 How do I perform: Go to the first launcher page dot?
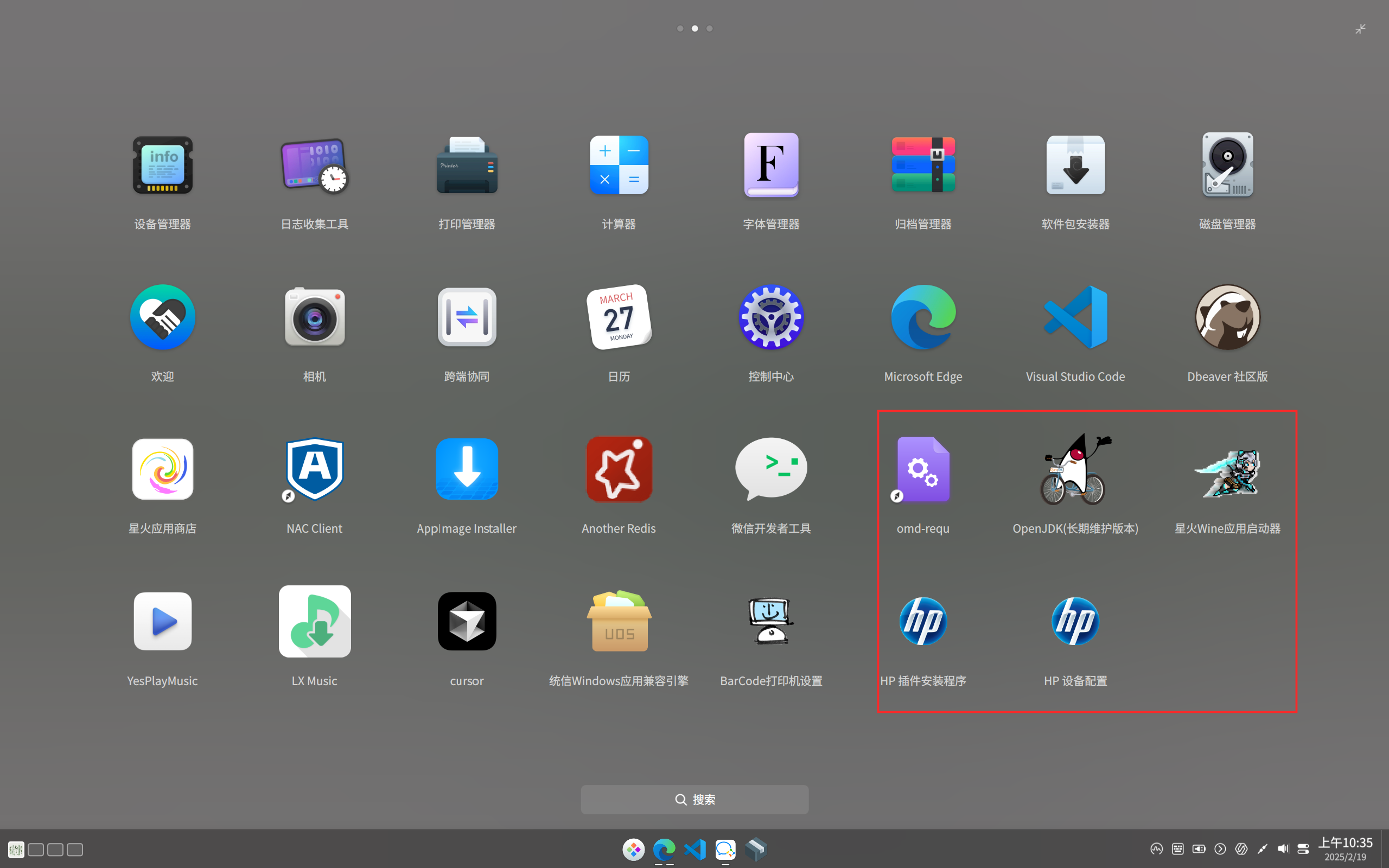pyautogui.click(x=680, y=28)
